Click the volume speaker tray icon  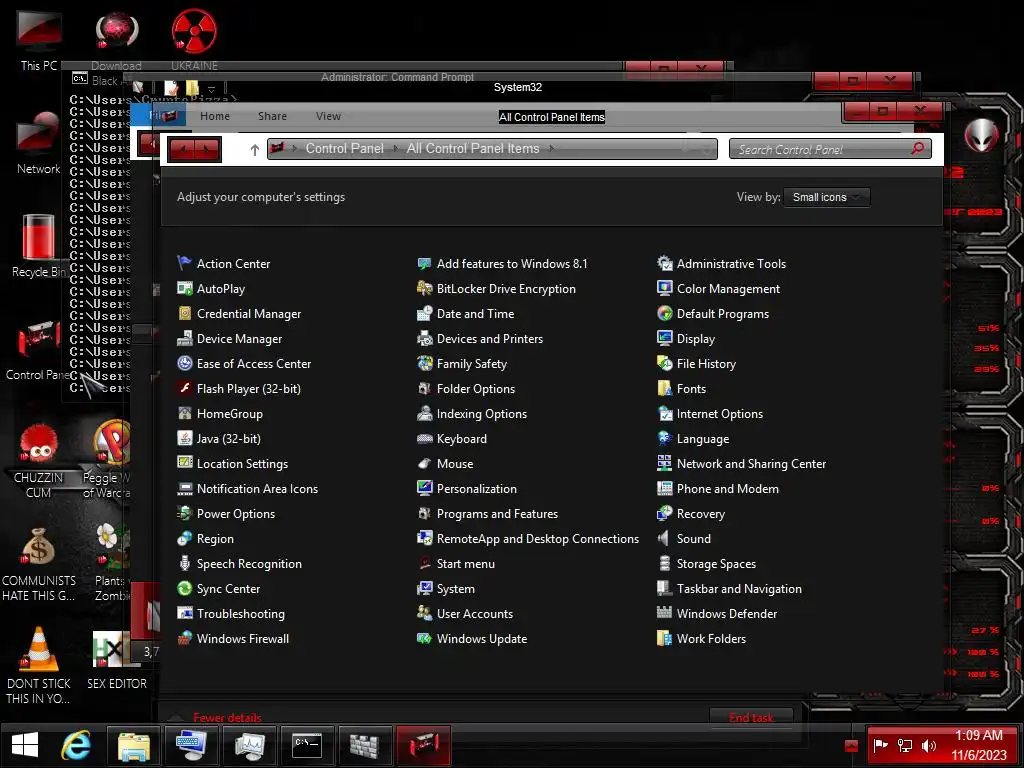(928, 745)
